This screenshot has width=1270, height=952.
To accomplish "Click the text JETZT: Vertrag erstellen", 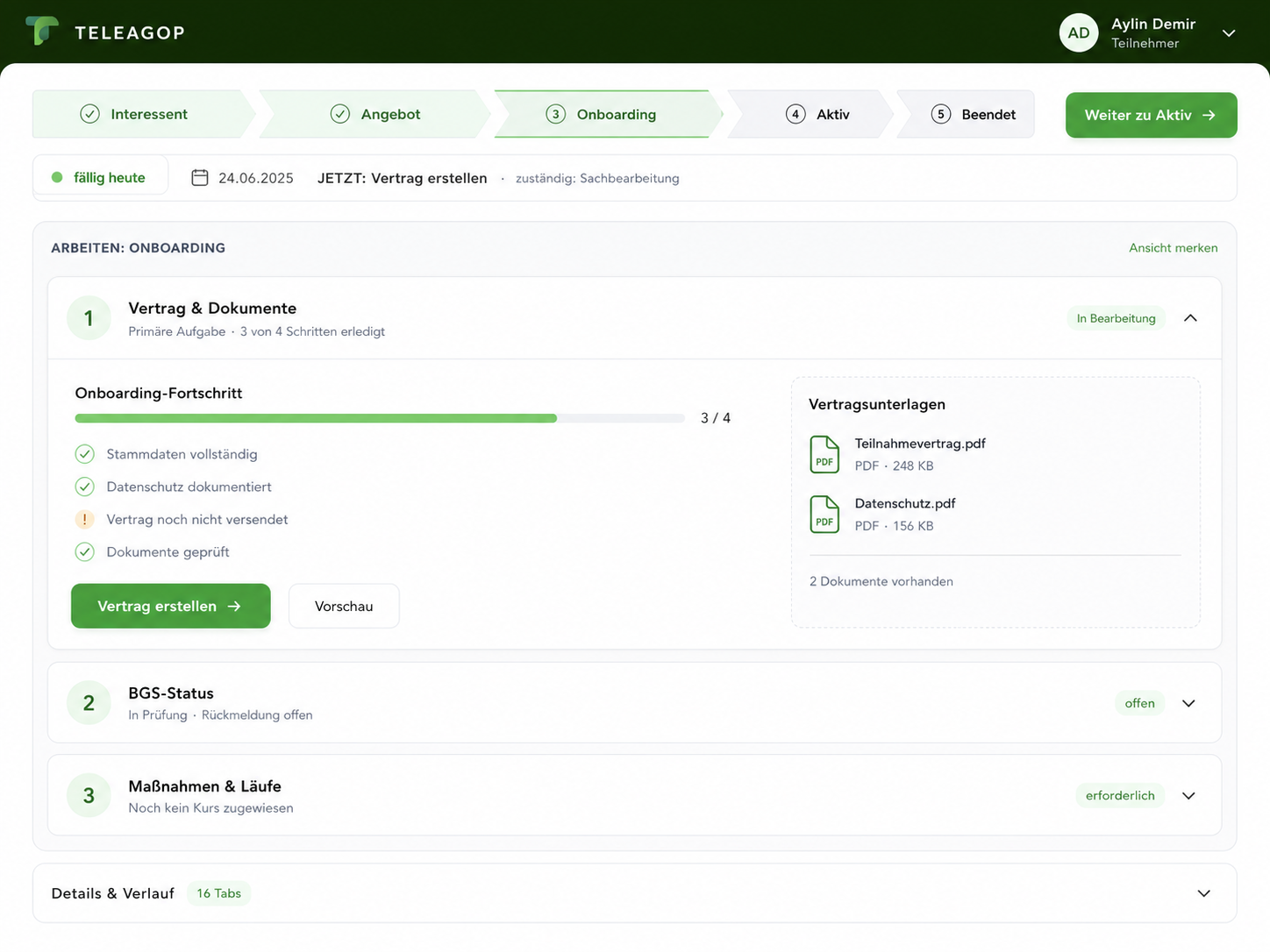I will click(x=403, y=178).
